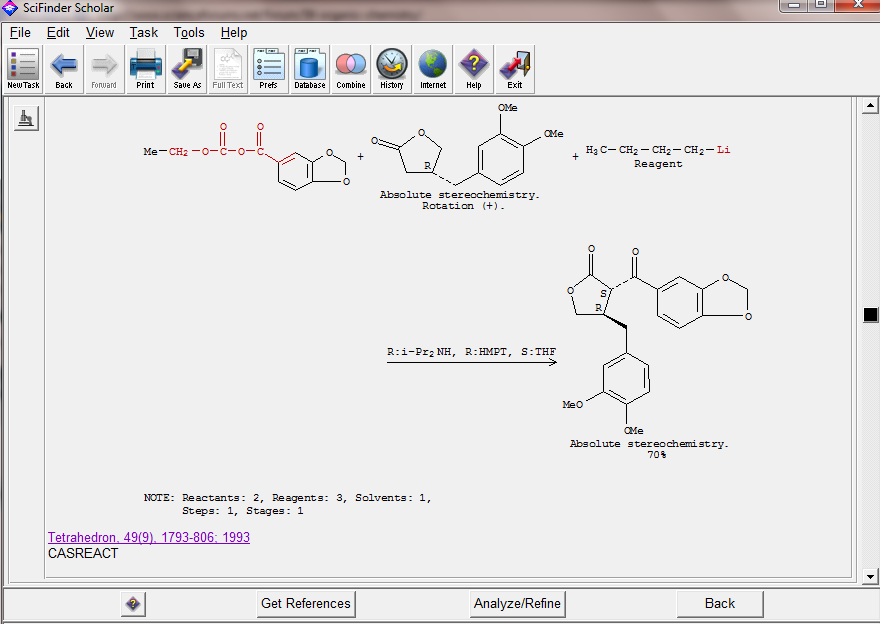The image size is (886, 624).
Task: Open the Tetrahedron 49(9) citation link
Action: (x=149, y=537)
